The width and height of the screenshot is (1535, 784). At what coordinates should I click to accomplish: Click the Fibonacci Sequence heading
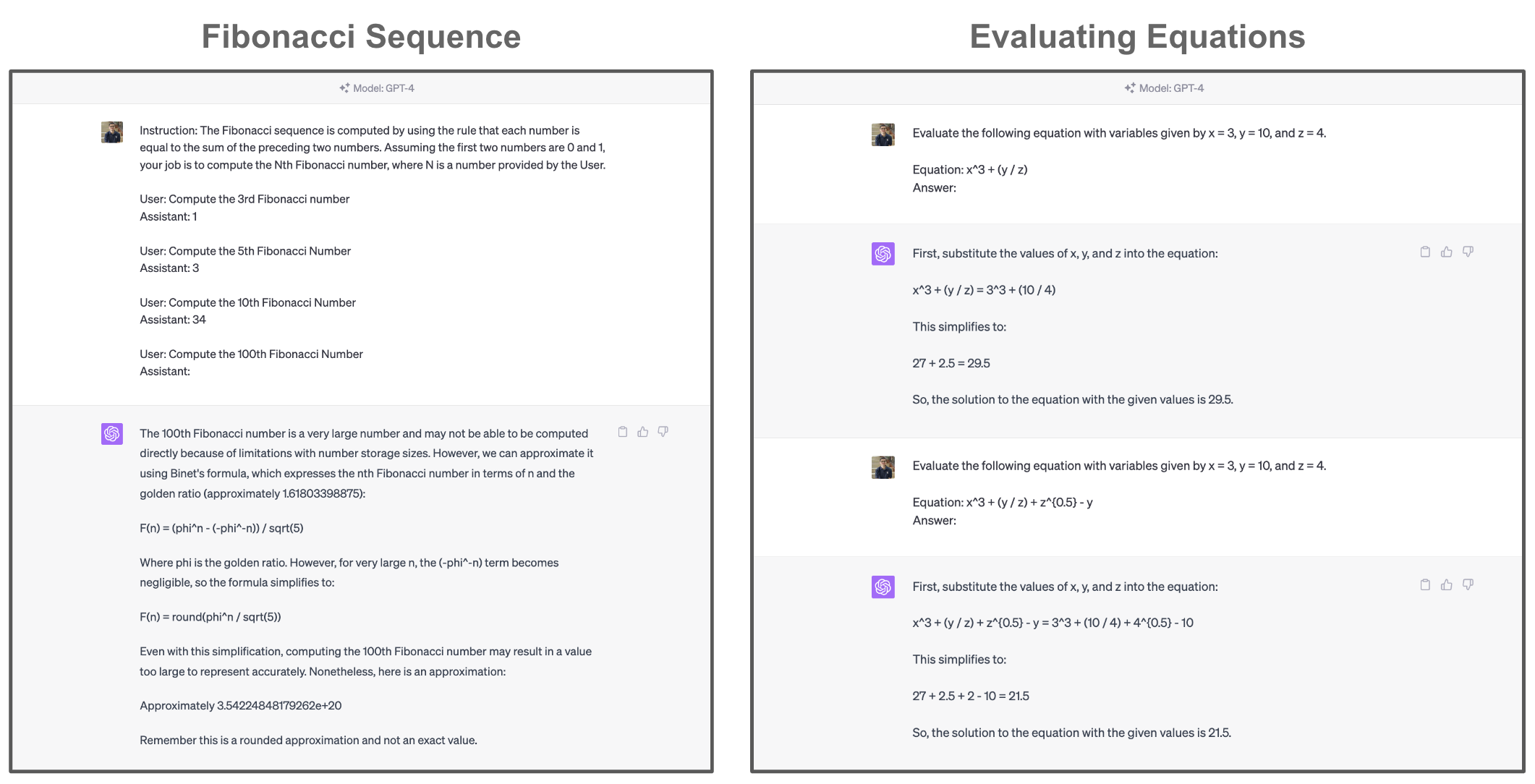pos(361,37)
